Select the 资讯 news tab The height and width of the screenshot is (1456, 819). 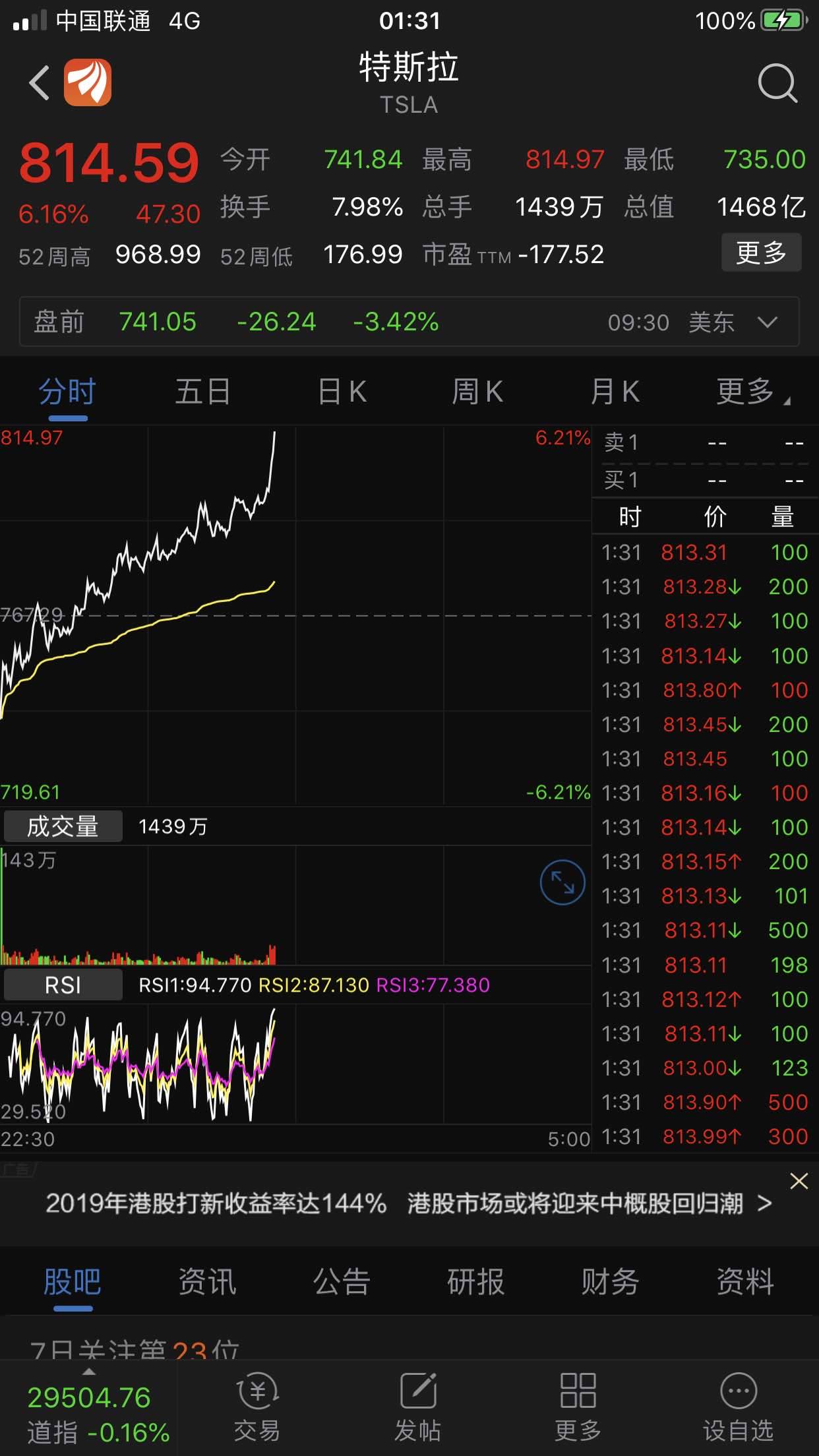[207, 1283]
